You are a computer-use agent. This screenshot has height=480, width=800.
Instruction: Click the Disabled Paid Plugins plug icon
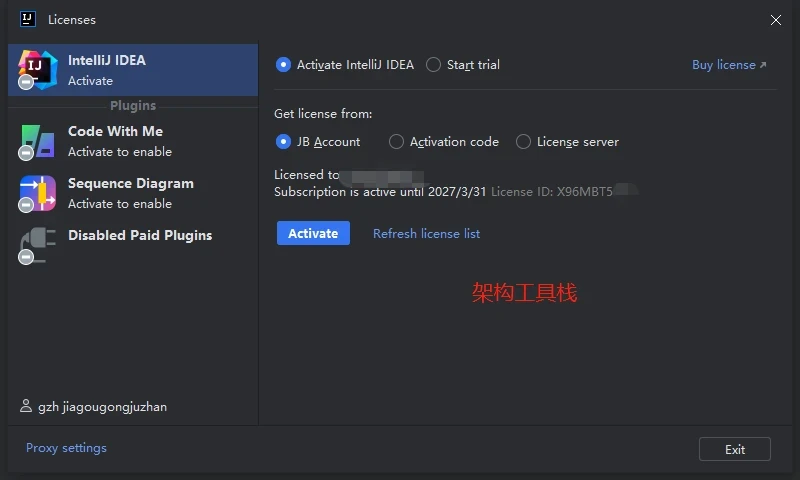point(38,244)
